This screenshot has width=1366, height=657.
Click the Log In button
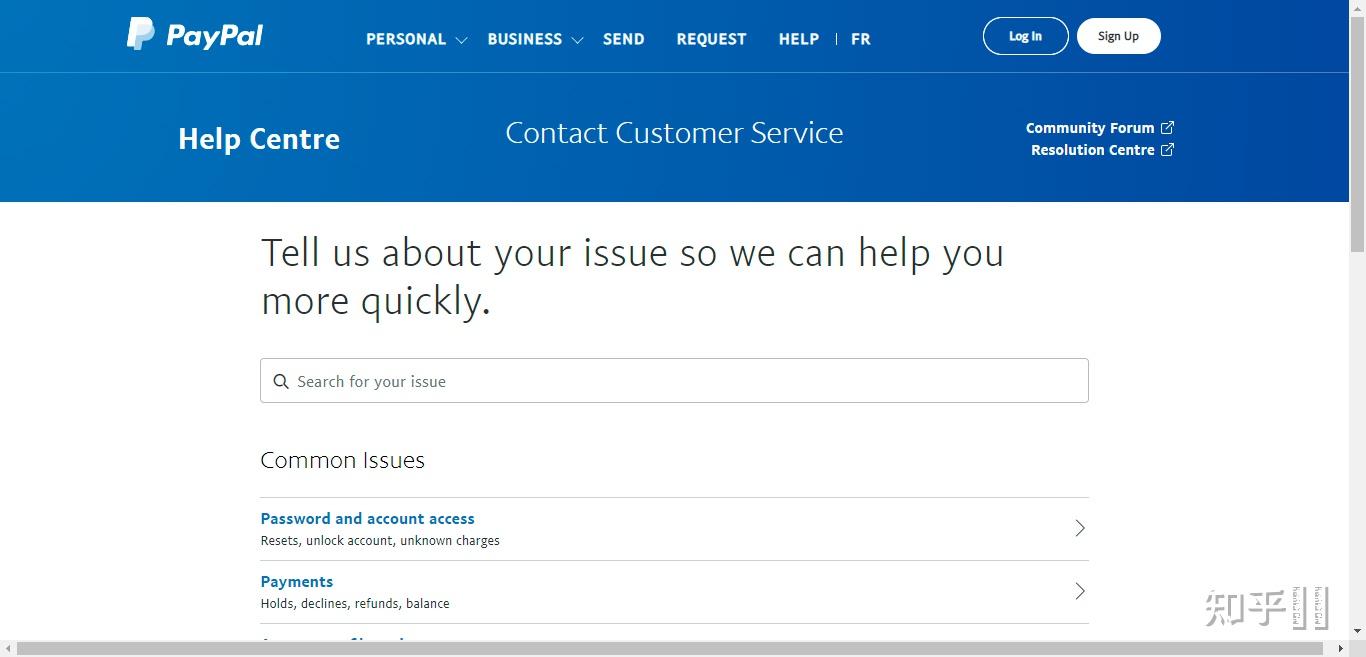(x=1025, y=35)
